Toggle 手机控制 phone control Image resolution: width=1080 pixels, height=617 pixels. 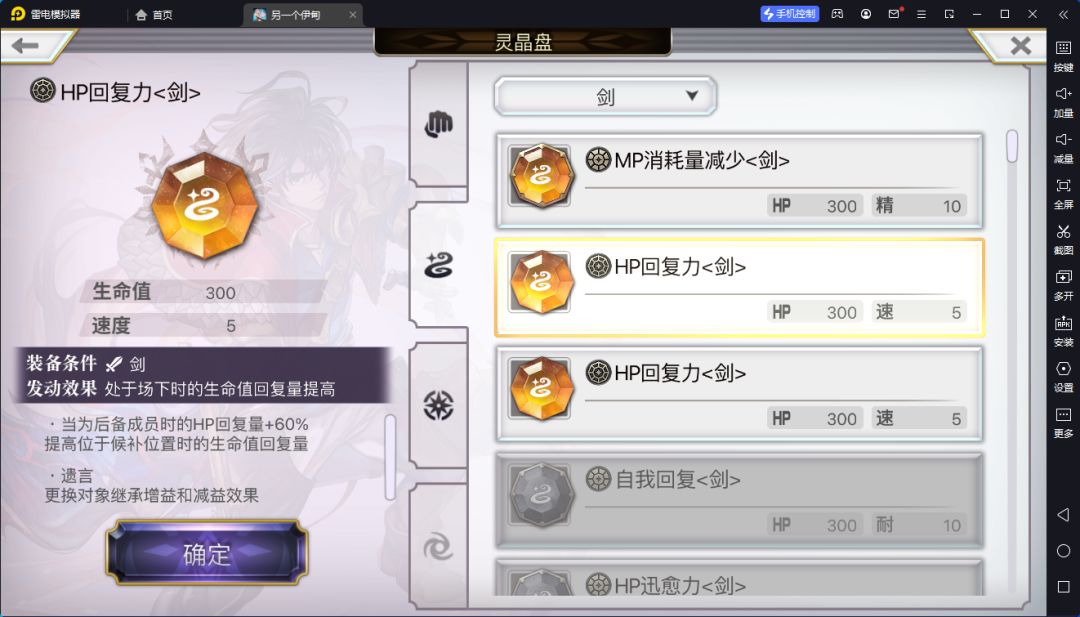click(789, 14)
